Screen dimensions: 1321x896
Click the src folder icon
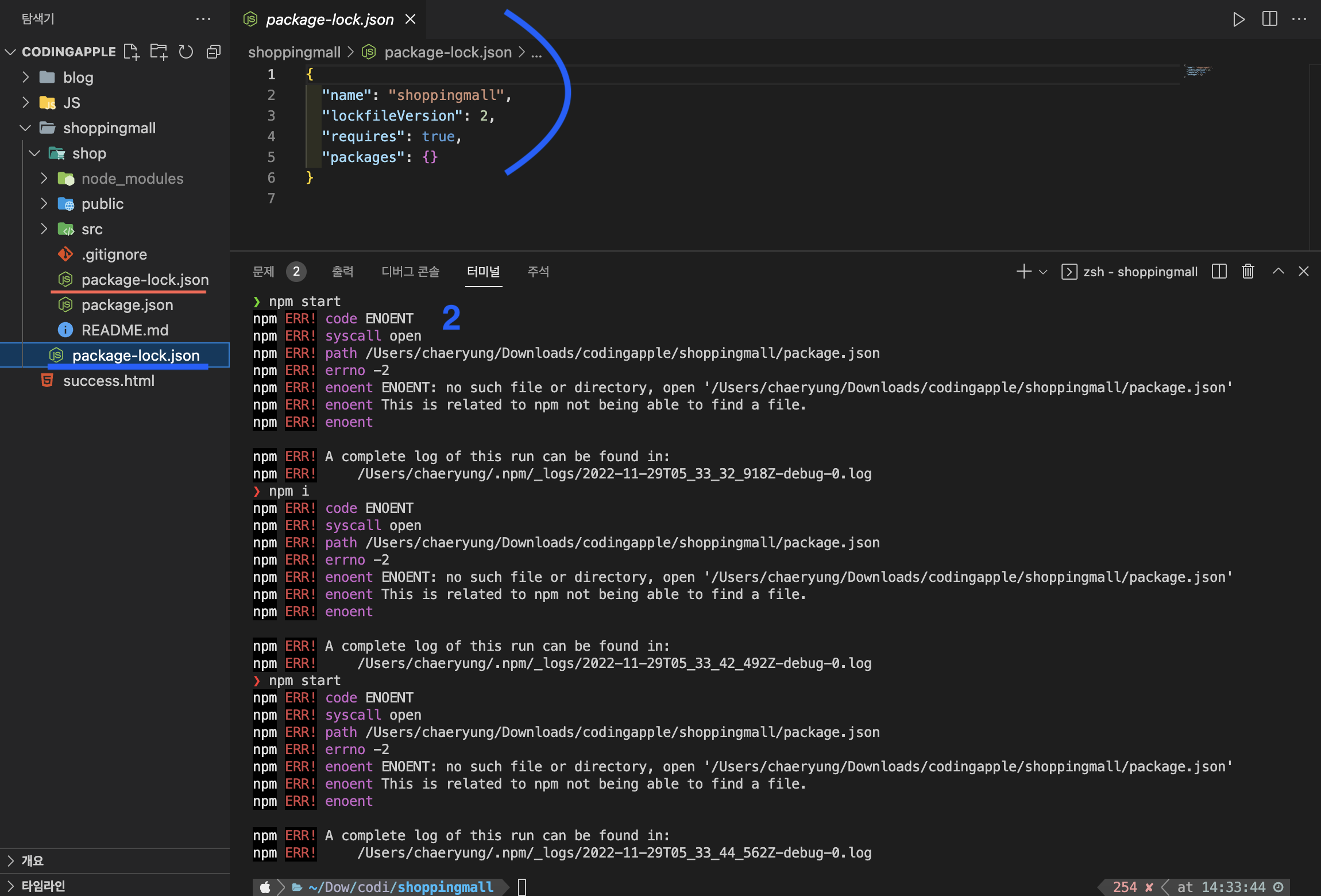coord(65,229)
